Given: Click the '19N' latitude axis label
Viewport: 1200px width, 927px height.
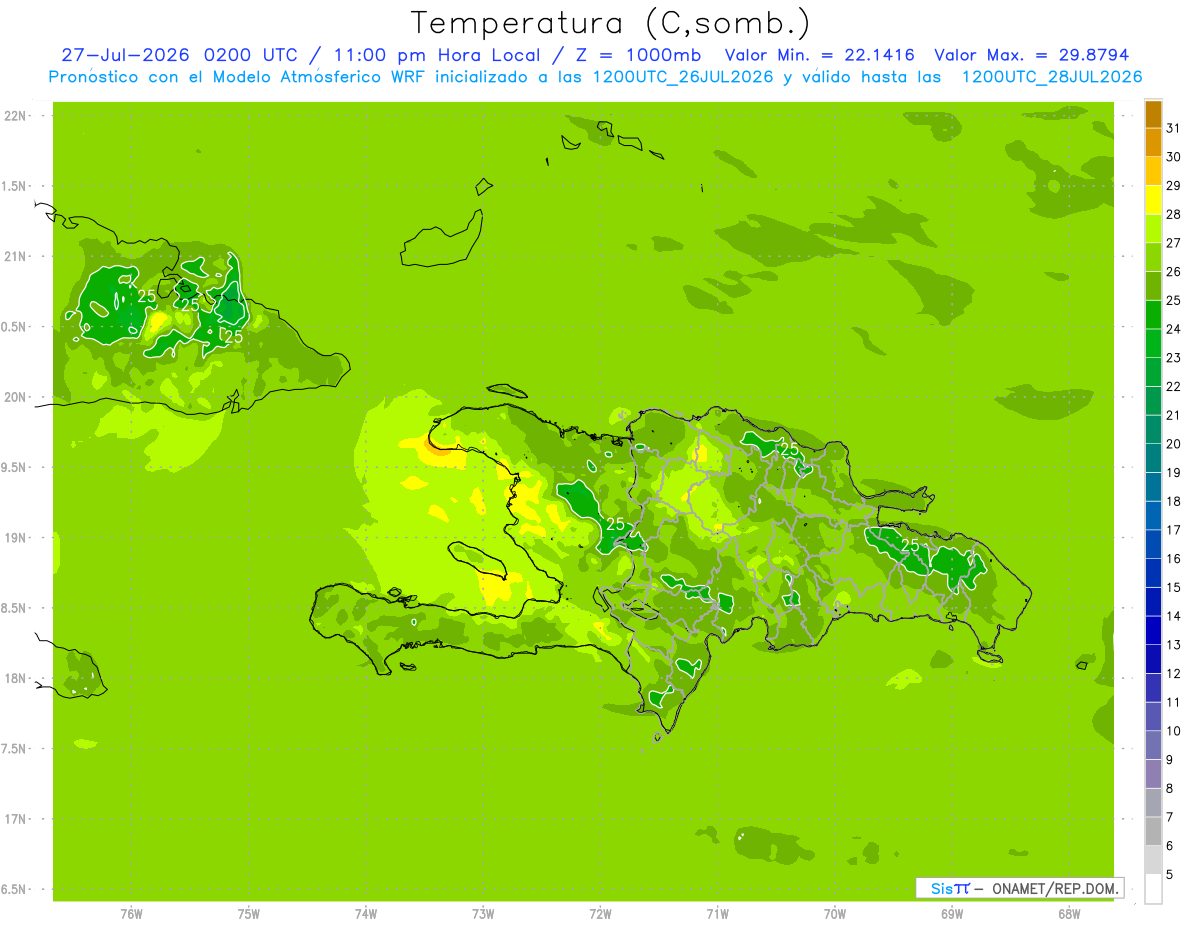Looking at the screenshot, I should coord(15,538).
